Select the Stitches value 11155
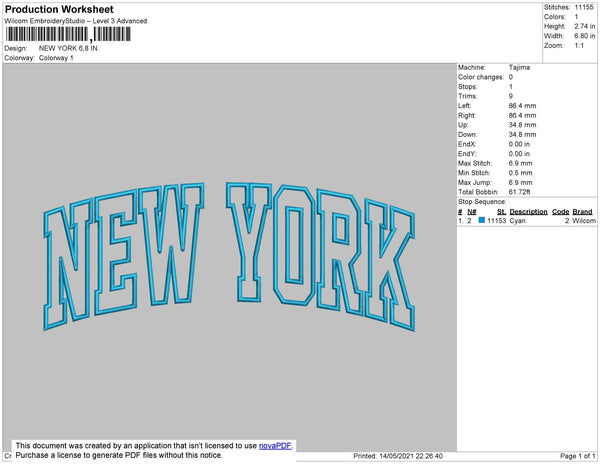The height and width of the screenshot is (464, 600). click(x=584, y=7)
